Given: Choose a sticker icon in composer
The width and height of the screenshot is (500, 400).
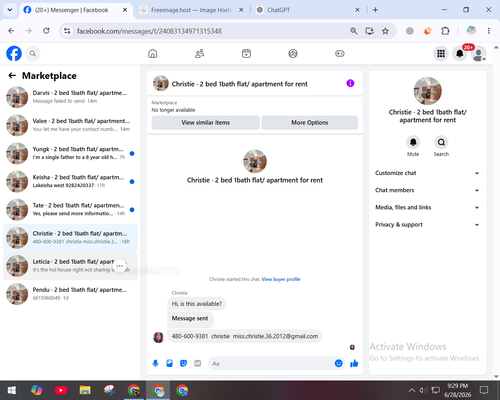Looking at the screenshot, I should [183, 363].
